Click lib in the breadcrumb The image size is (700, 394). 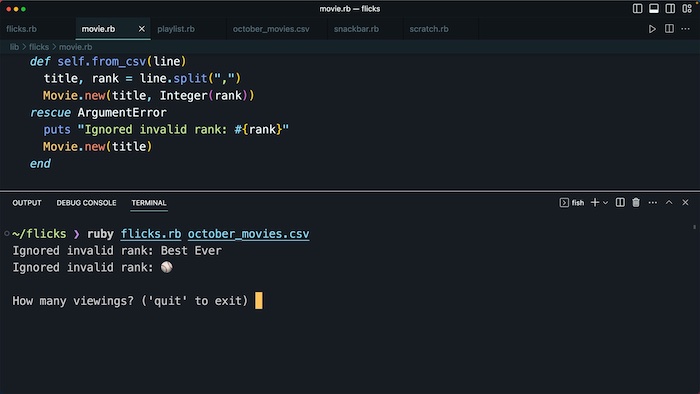point(14,47)
